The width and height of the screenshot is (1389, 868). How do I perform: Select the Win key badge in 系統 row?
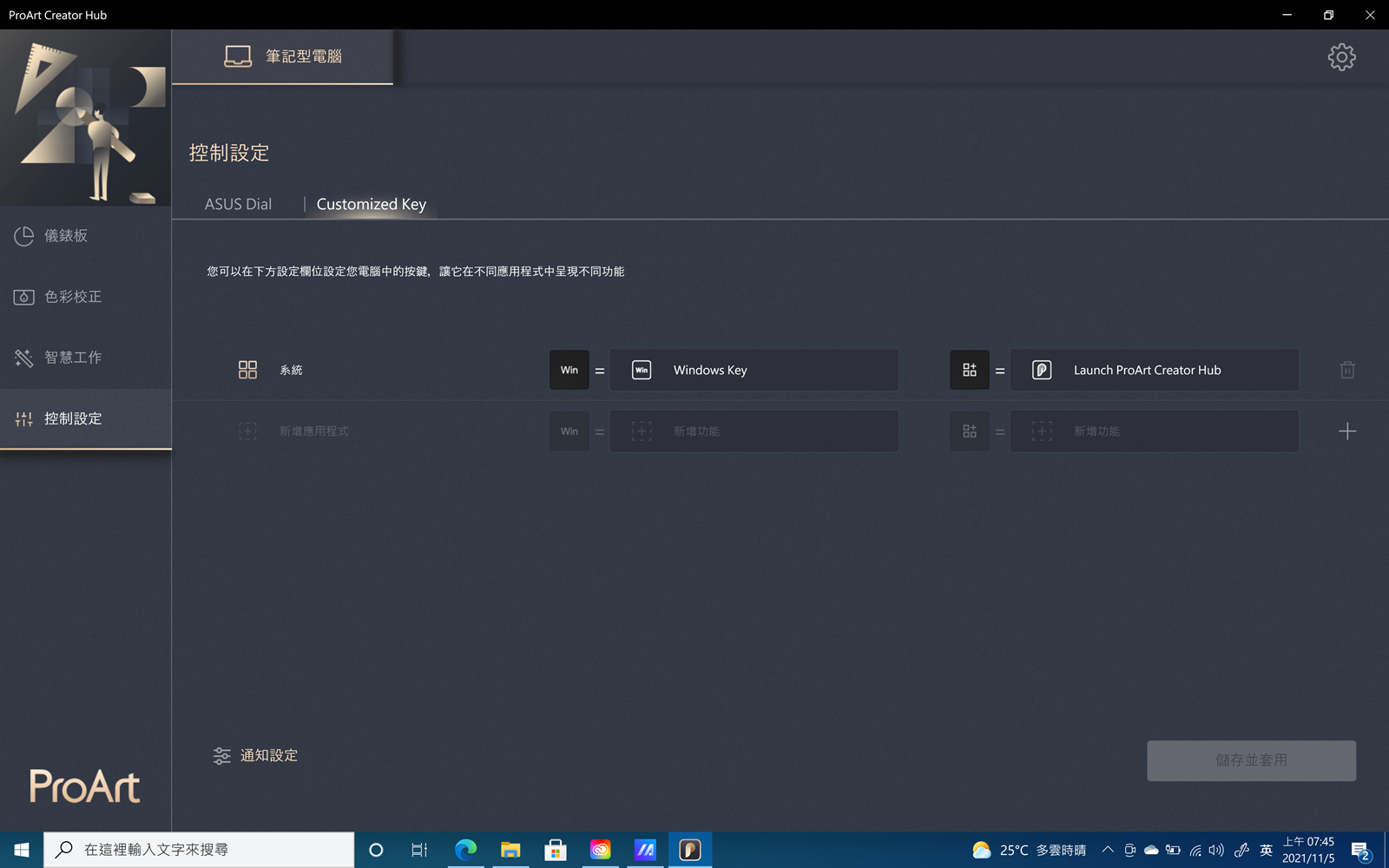click(569, 370)
